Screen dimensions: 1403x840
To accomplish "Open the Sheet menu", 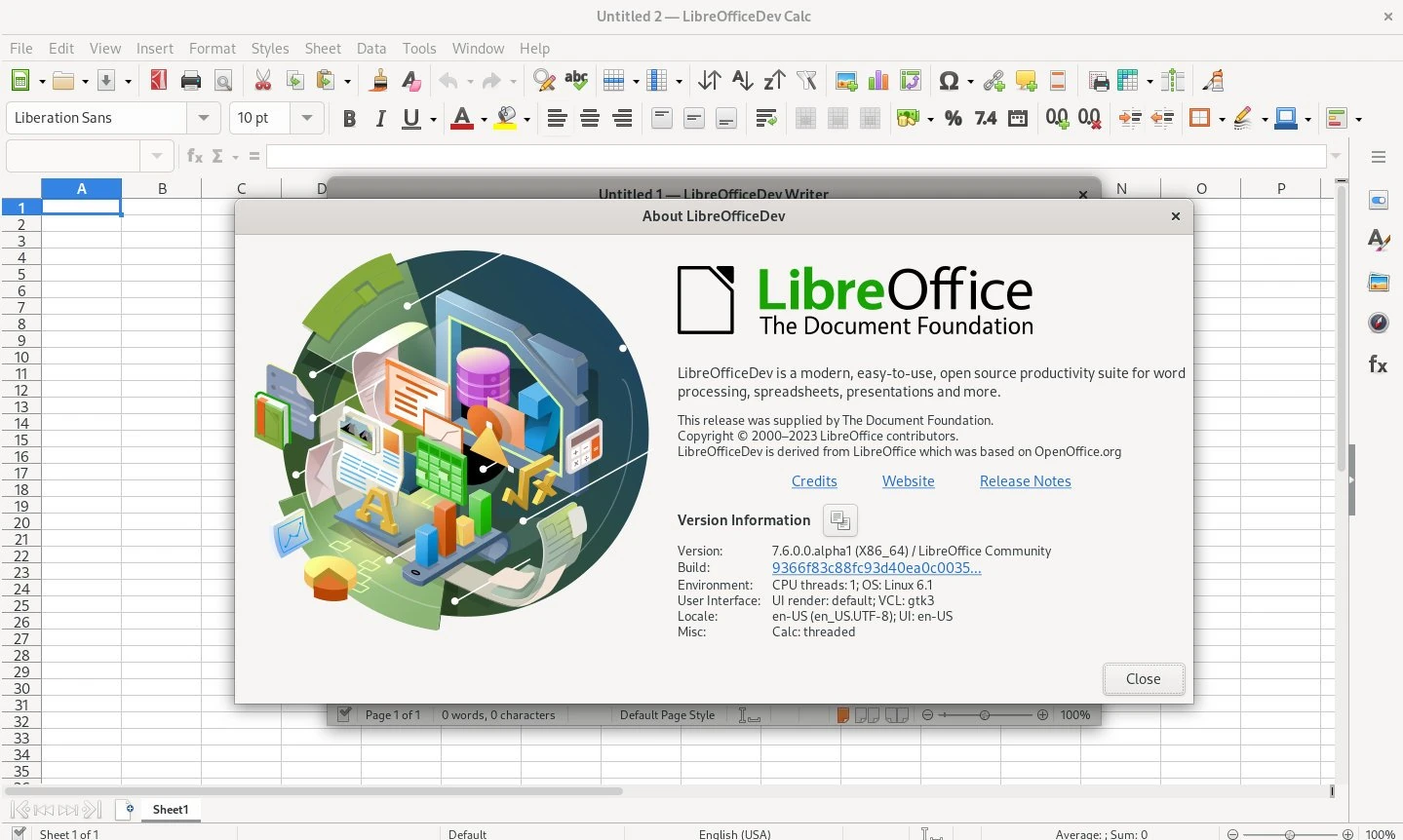I will 322,48.
